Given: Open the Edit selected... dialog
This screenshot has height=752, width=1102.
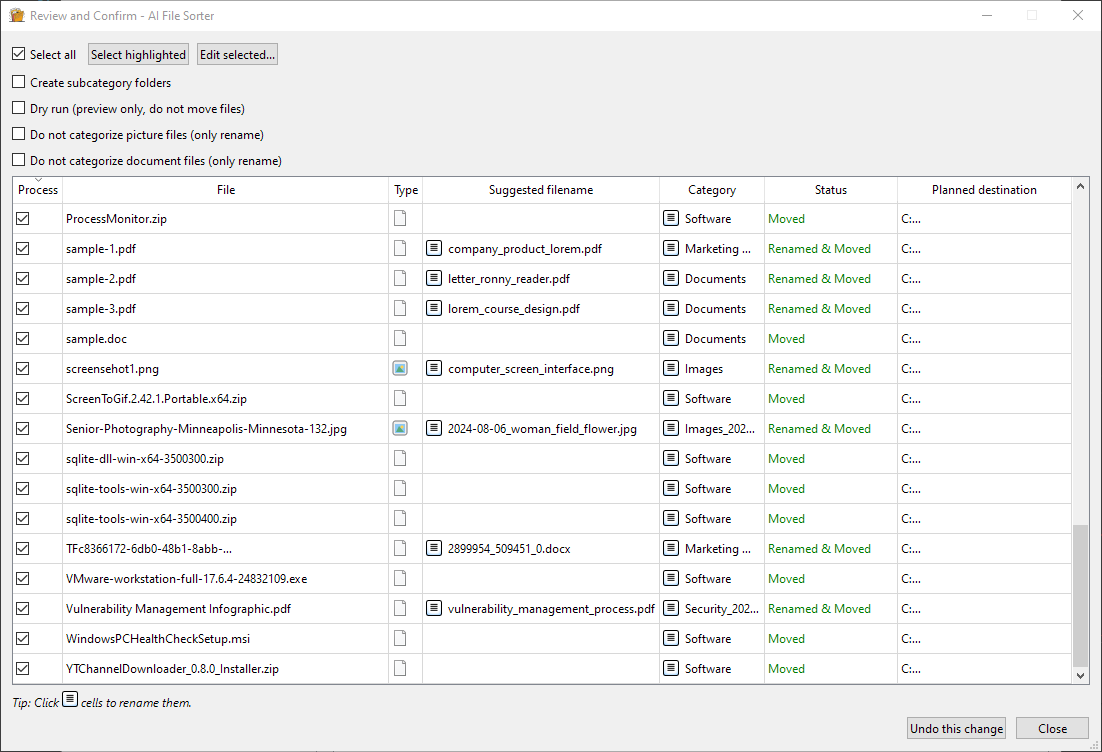Looking at the screenshot, I should tap(237, 55).
